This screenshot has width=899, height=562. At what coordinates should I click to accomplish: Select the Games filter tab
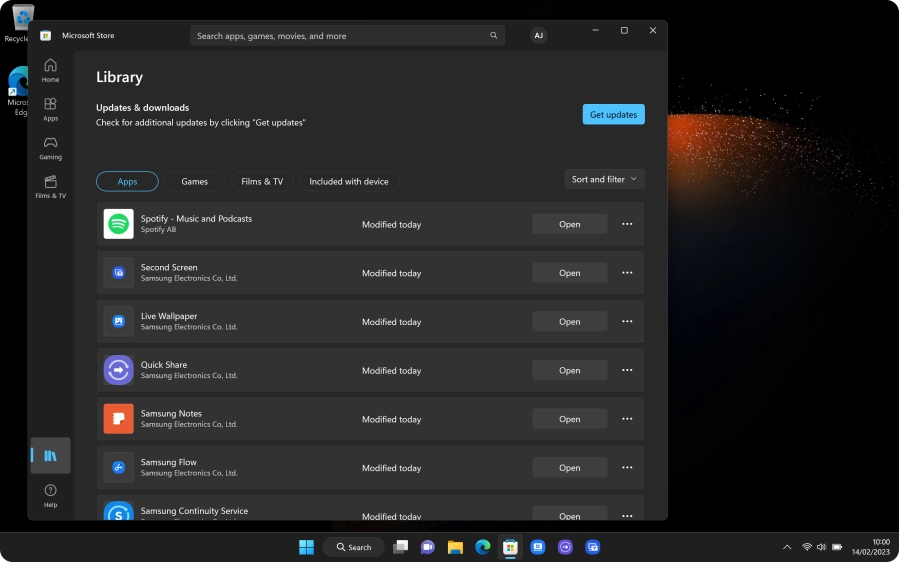click(x=195, y=182)
